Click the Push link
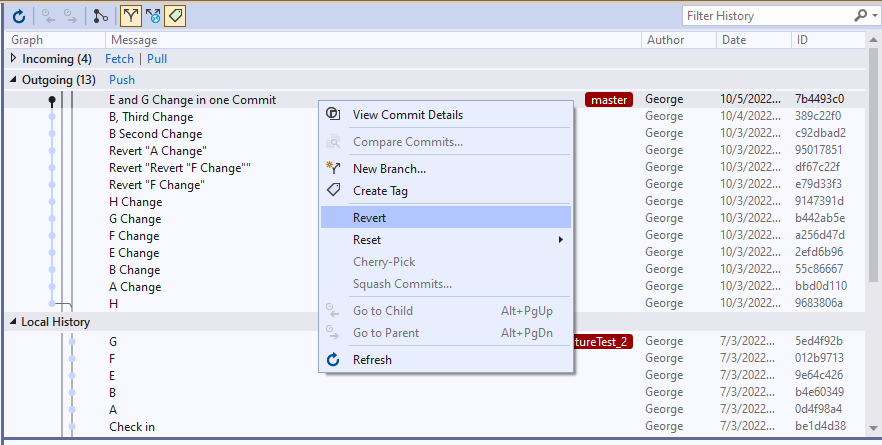882x445 pixels. pos(122,80)
